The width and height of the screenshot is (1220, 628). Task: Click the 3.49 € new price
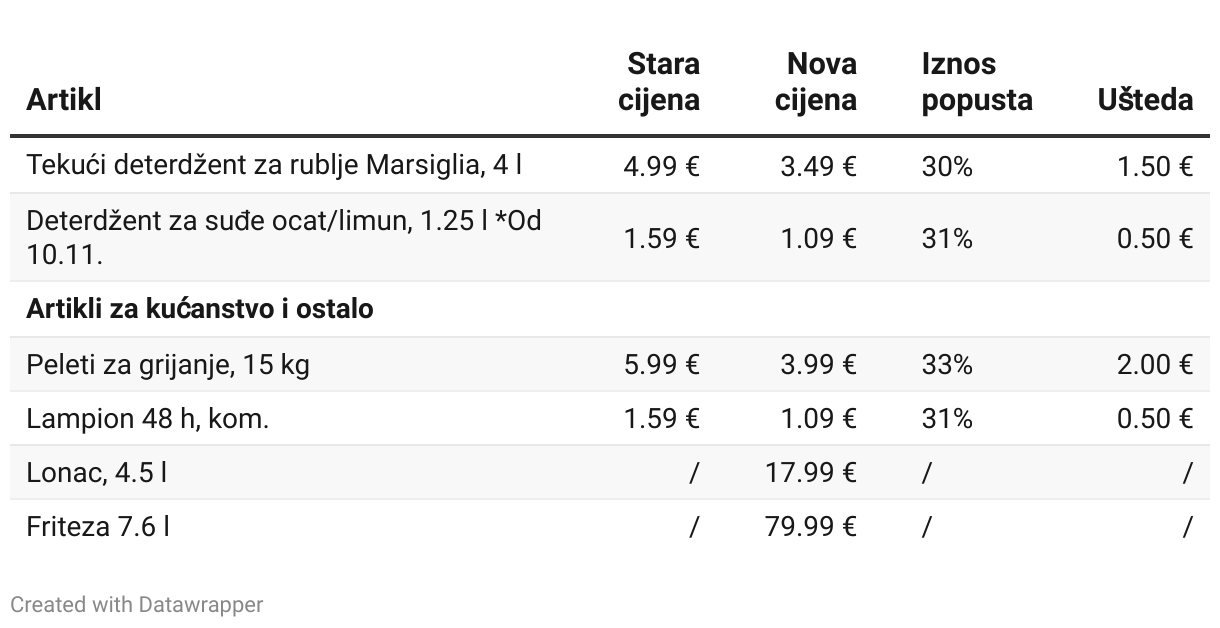point(818,165)
